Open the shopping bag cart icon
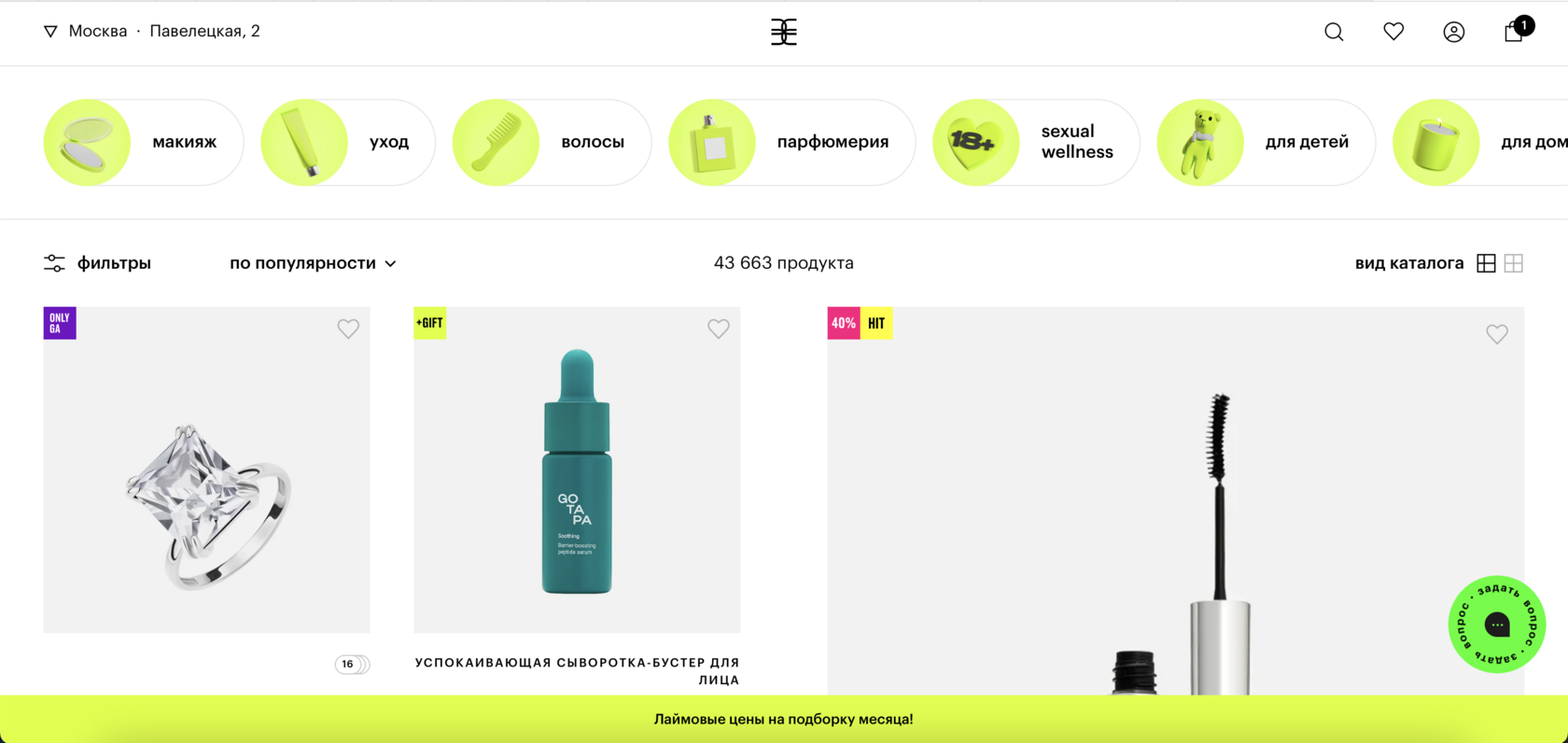1568x743 pixels. tap(1516, 30)
